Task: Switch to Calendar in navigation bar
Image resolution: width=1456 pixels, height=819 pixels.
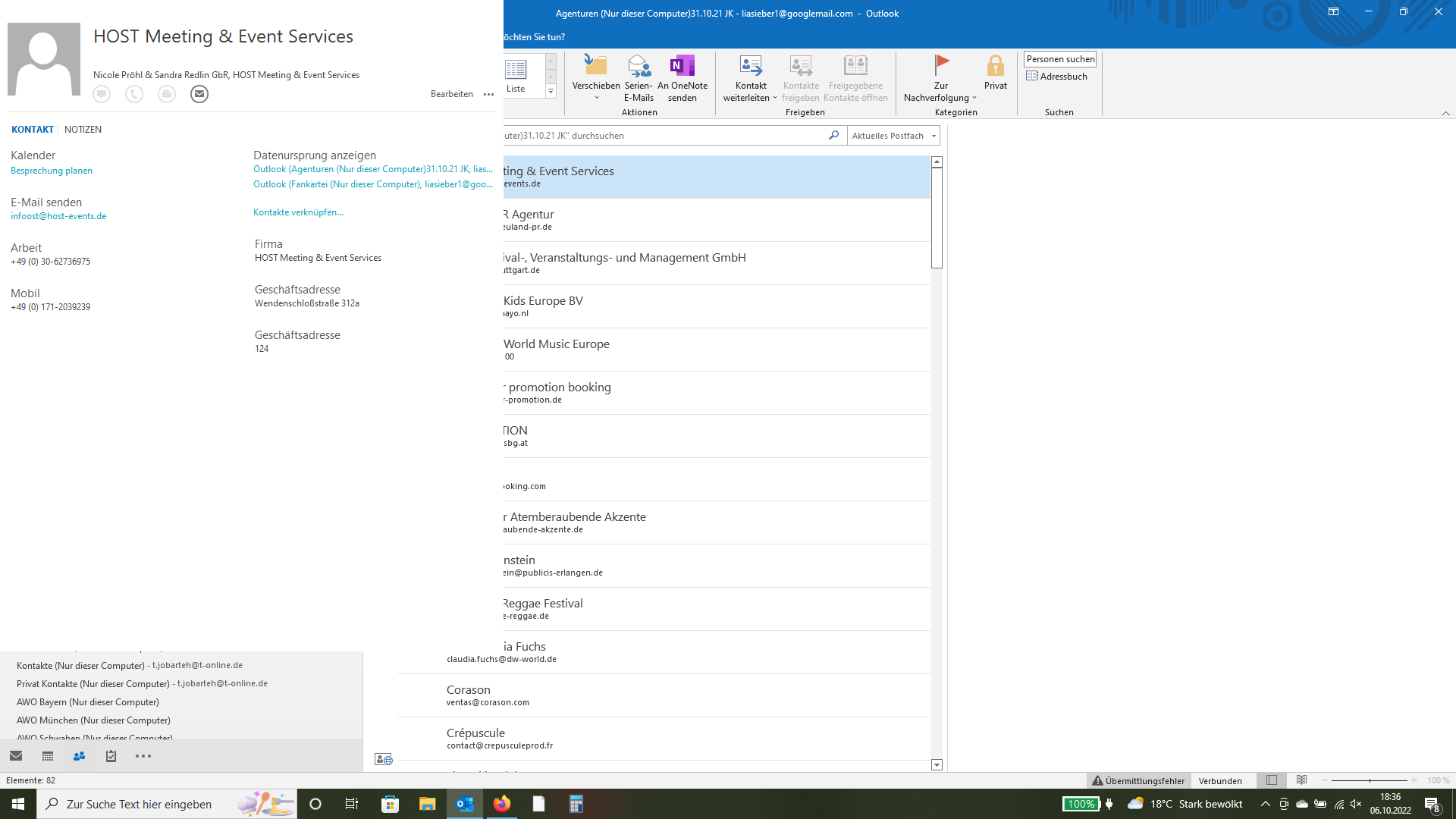Action: pyautogui.click(x=48, y=756)
